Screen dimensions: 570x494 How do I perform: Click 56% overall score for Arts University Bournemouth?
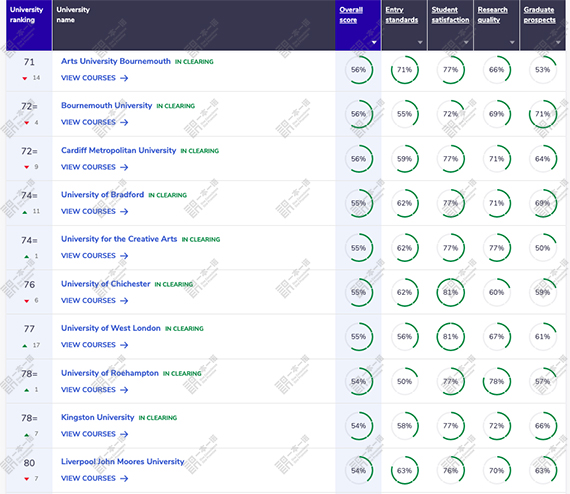[358, 70]
